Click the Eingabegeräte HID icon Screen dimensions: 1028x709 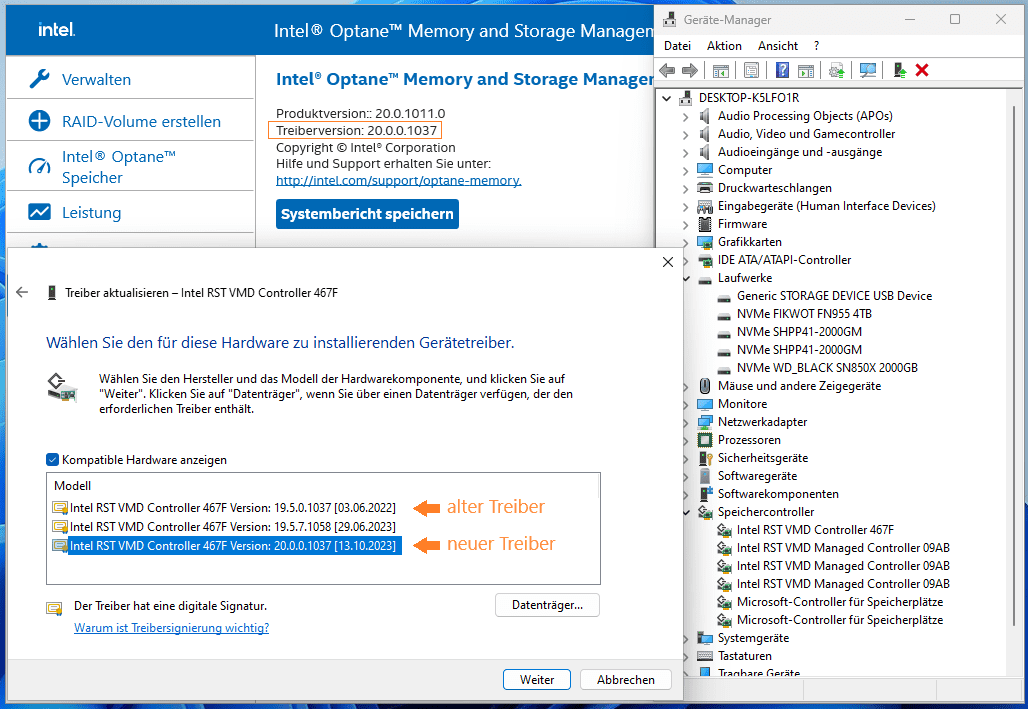705,206
